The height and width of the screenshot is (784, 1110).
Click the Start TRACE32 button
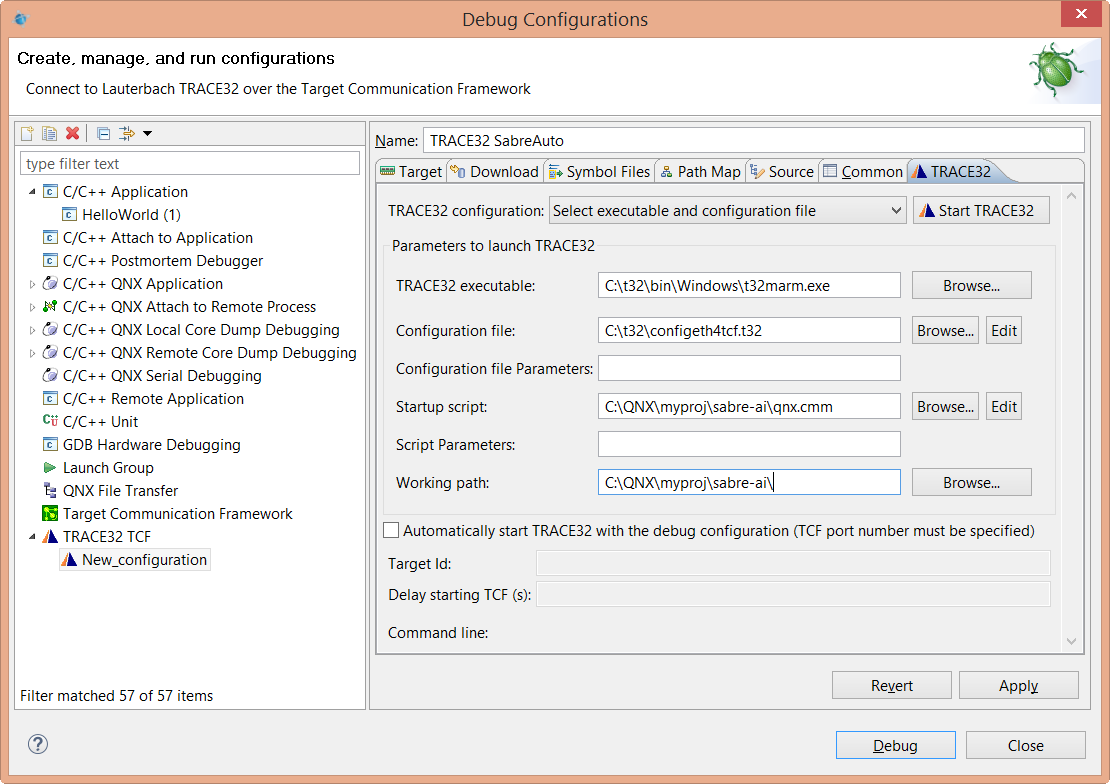981,210
